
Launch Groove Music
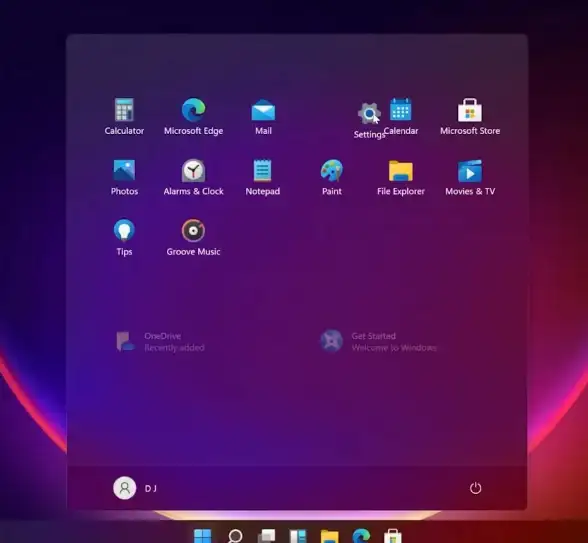194,237
